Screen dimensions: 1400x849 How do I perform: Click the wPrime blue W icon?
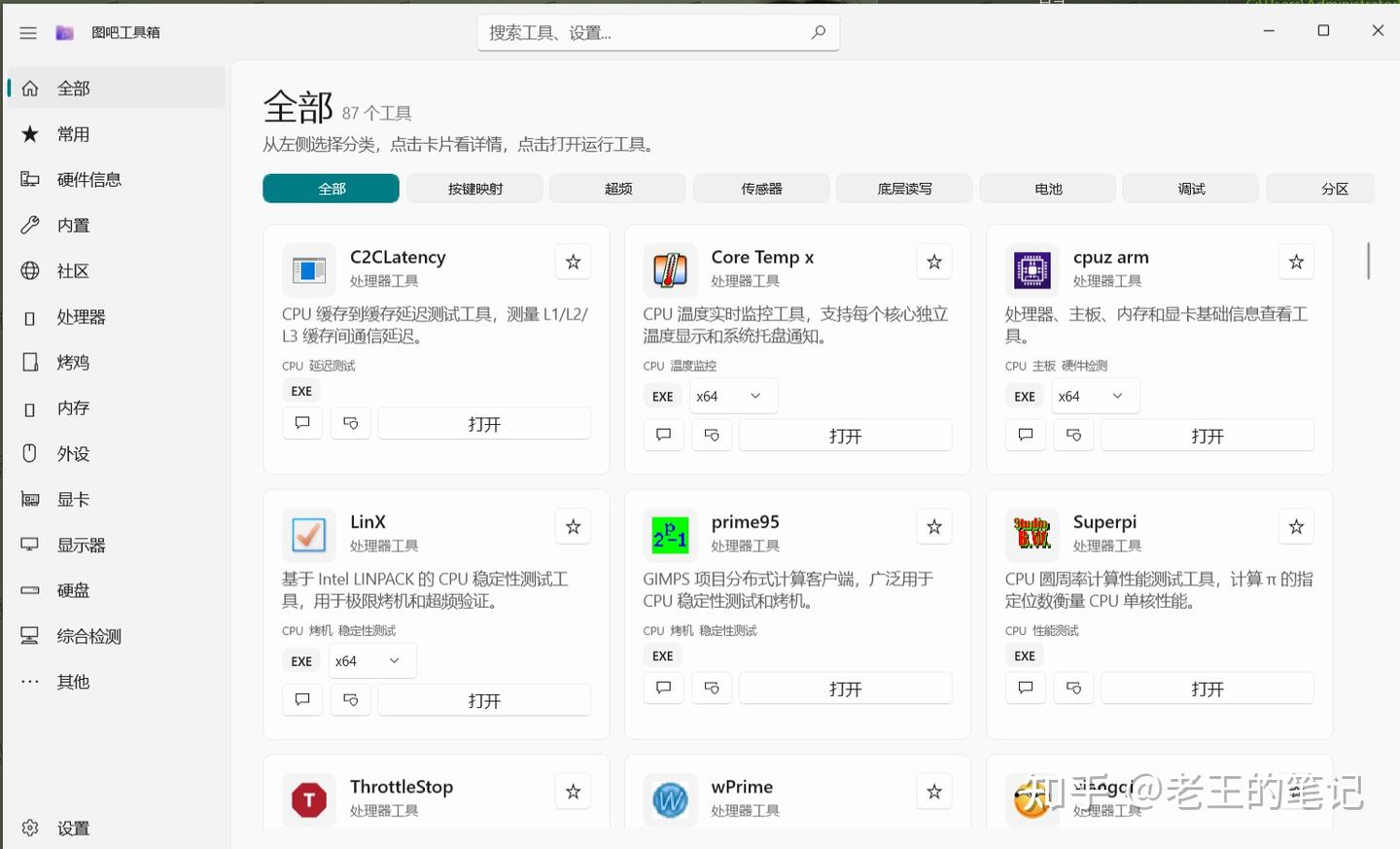pyautogui.click(x=670, y=799)
